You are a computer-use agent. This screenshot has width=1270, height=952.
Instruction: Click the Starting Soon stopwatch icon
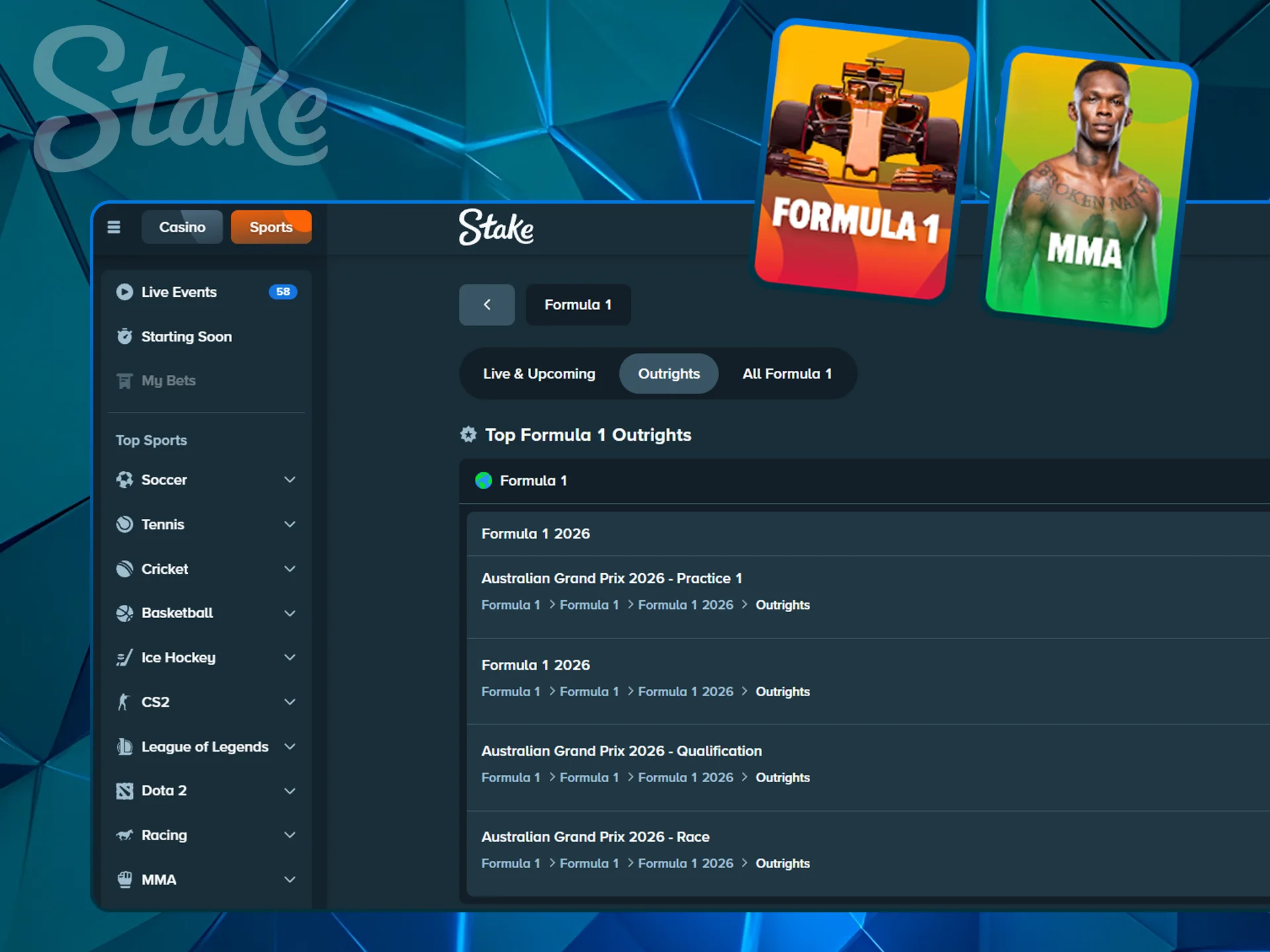[x=124, y=337]
